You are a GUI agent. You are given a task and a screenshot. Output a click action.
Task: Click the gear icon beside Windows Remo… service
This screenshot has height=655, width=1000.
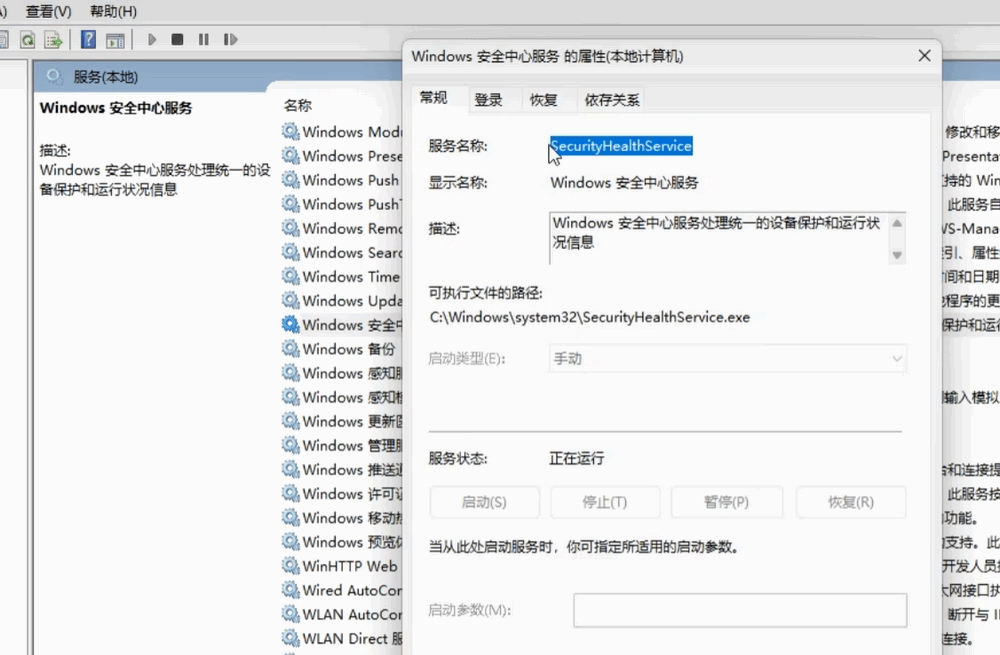pos(291,228)
